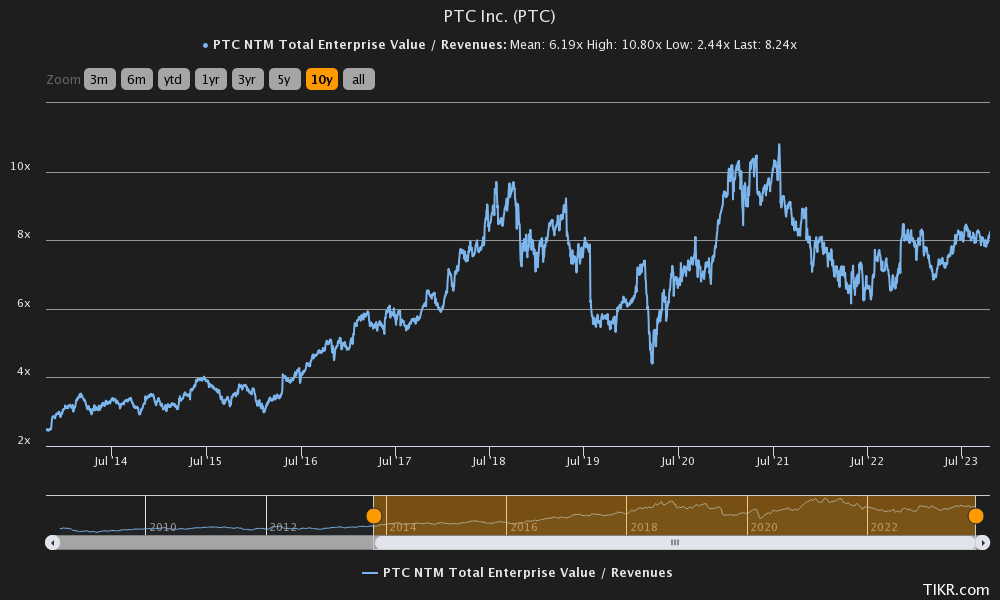
Task: Click the left scrollbar arrow below mini-chart
Action: pyautogui.click(x=51, y=542)
